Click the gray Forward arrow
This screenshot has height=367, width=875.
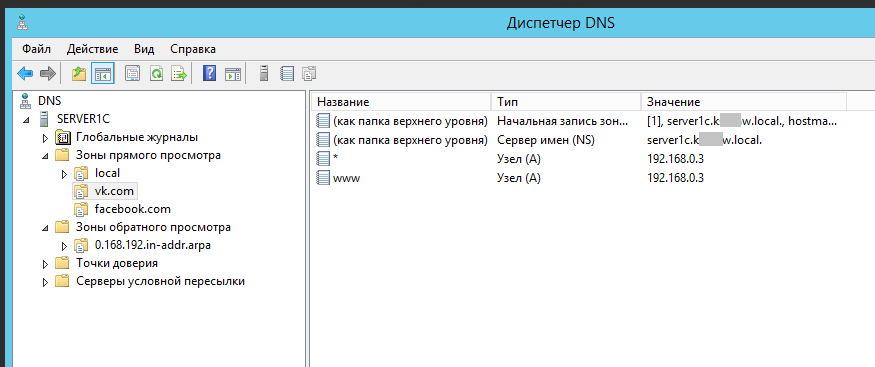pyautogui.click(x=48, y=73)
